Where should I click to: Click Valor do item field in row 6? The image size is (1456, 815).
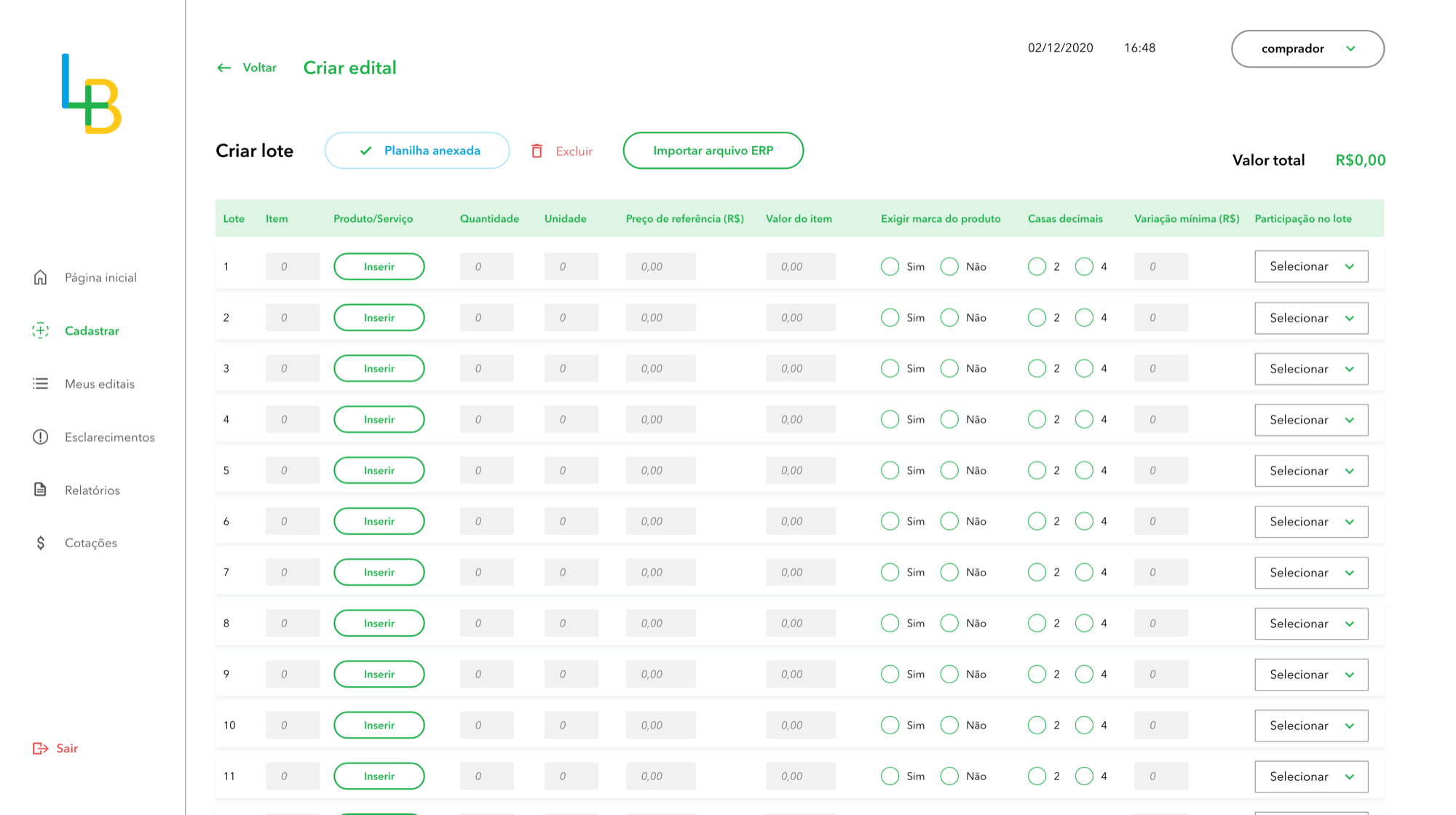point(801,521)
